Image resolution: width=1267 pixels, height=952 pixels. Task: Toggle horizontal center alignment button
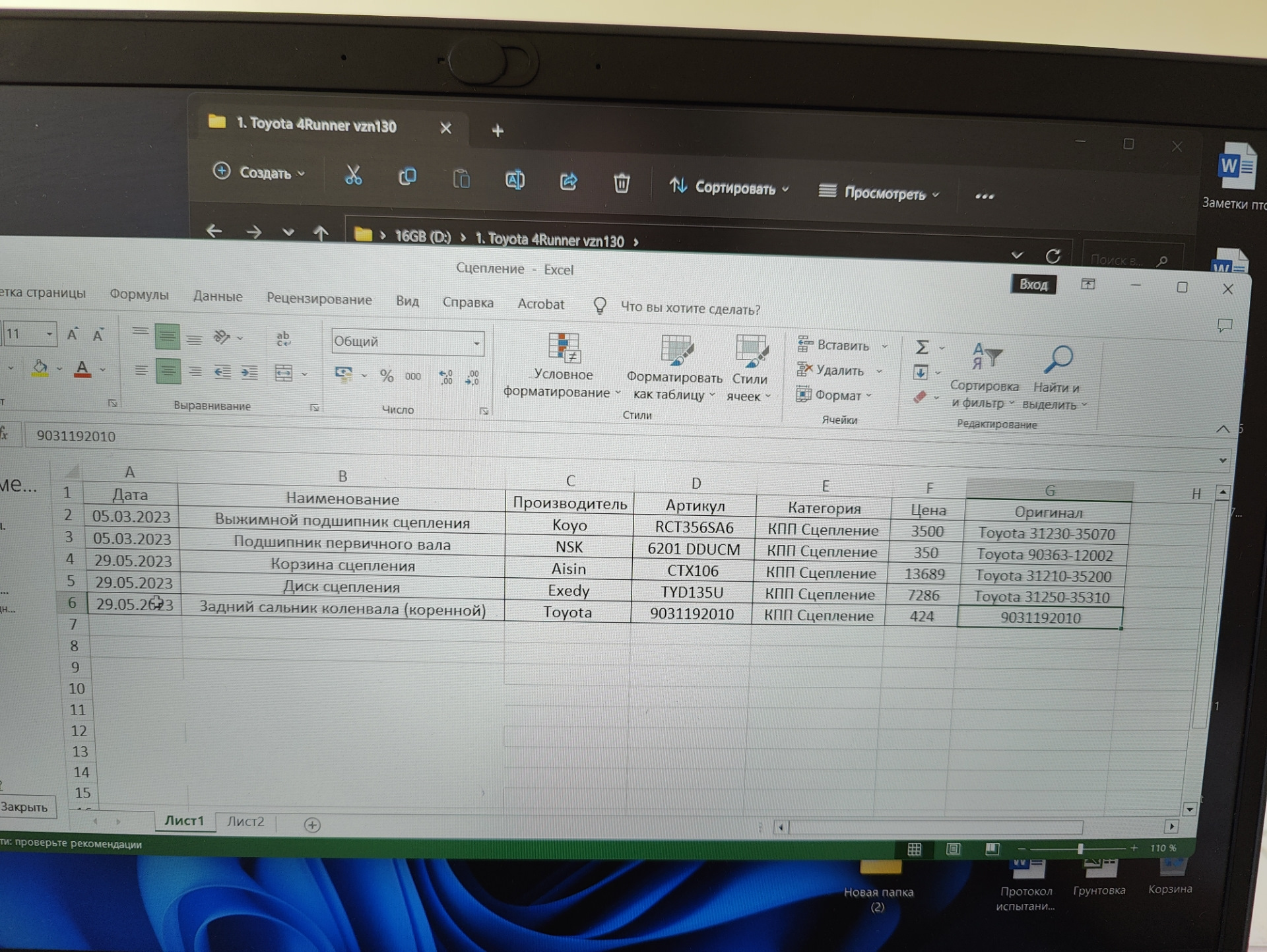click(x=168, y=371)
